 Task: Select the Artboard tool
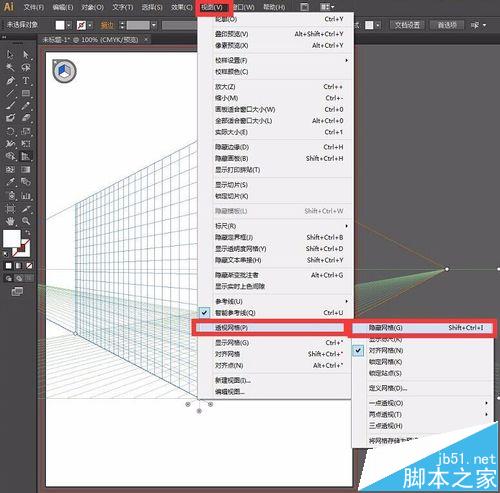10,209
